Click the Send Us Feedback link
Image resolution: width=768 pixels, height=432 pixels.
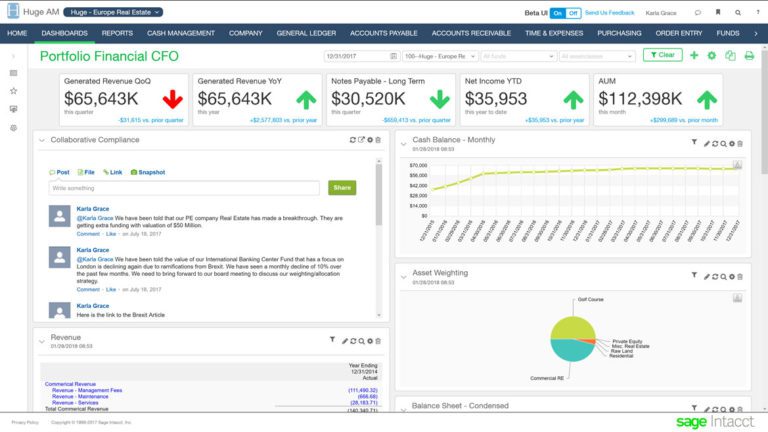tap(609, 14)
